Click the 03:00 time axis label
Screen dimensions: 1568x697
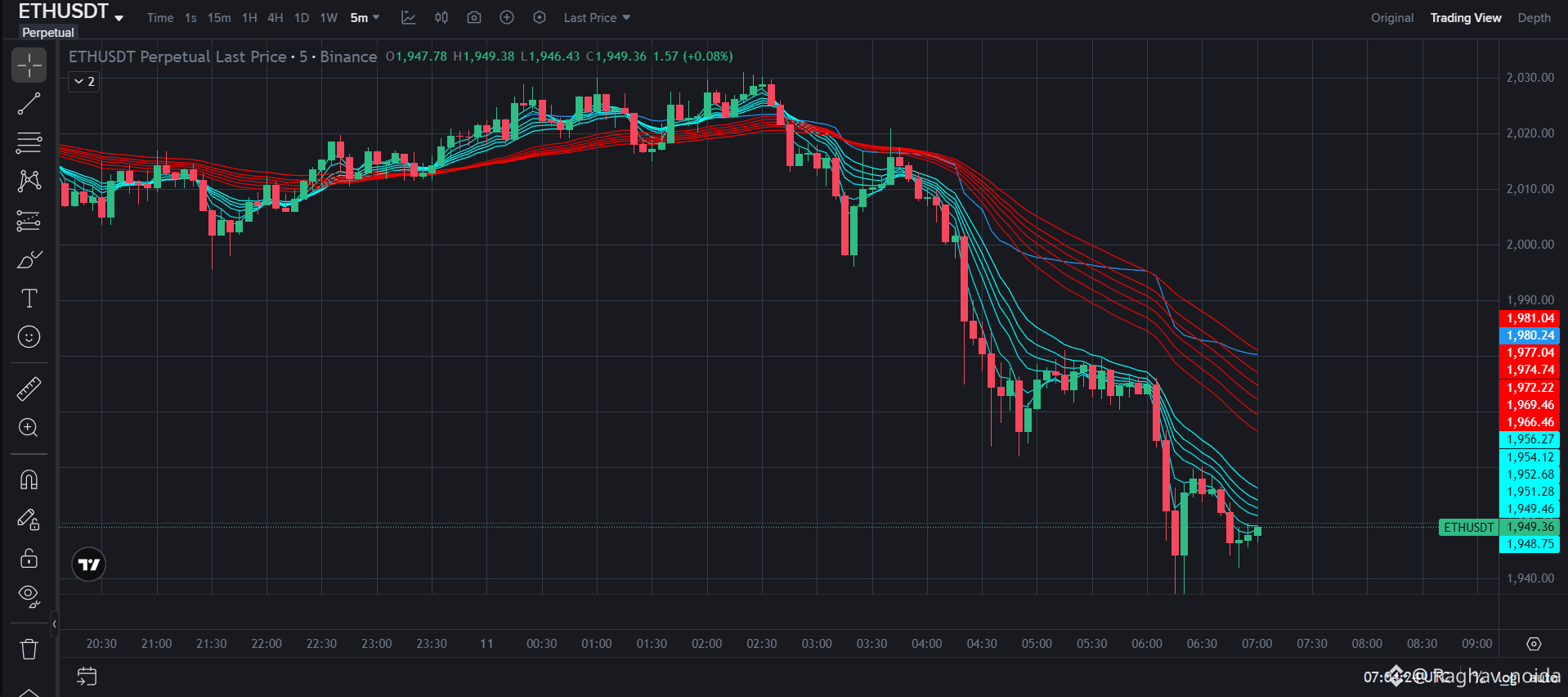tap(817, 644)
